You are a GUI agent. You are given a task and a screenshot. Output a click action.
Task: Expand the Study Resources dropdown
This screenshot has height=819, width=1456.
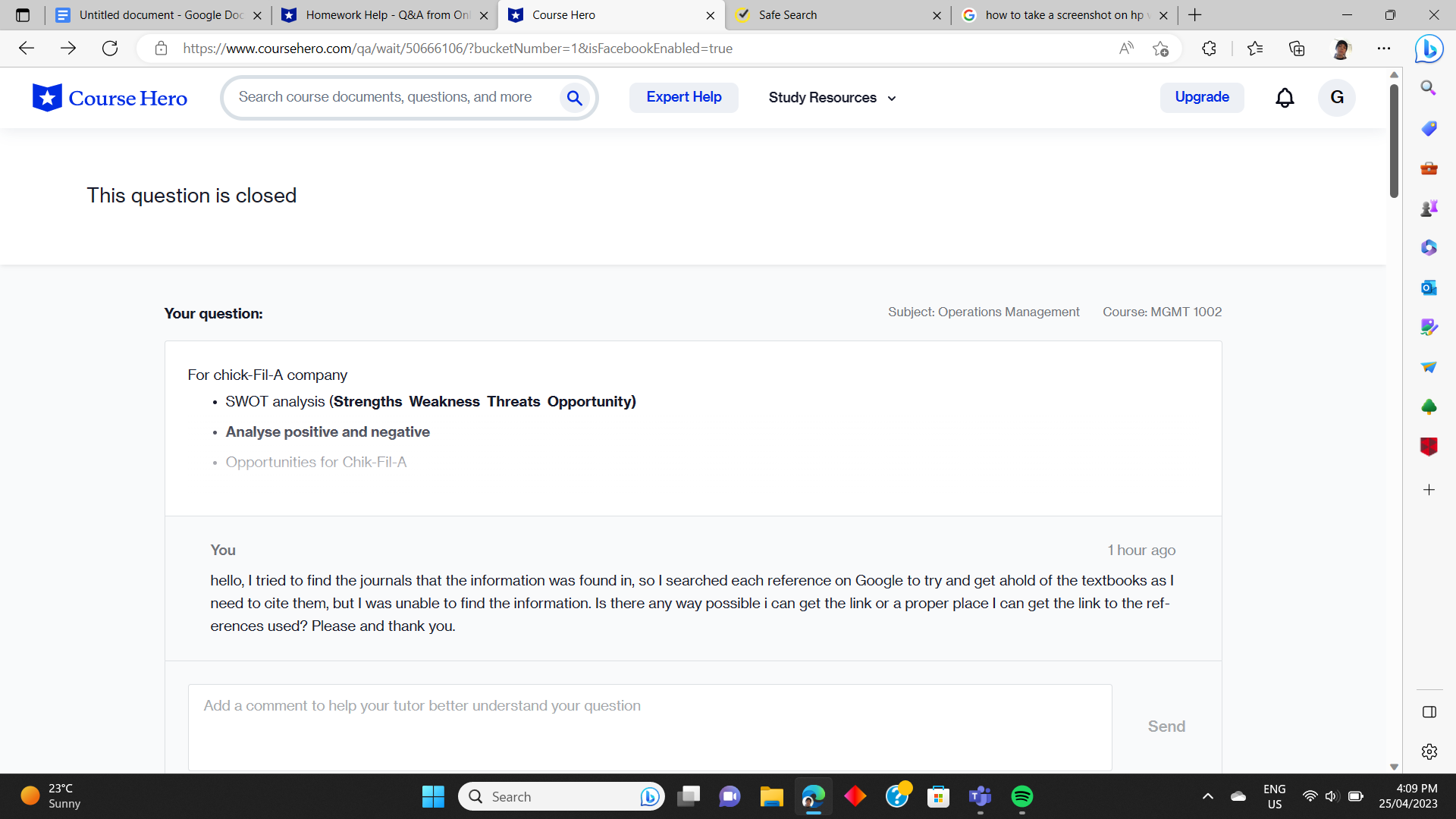coord(832,98)
